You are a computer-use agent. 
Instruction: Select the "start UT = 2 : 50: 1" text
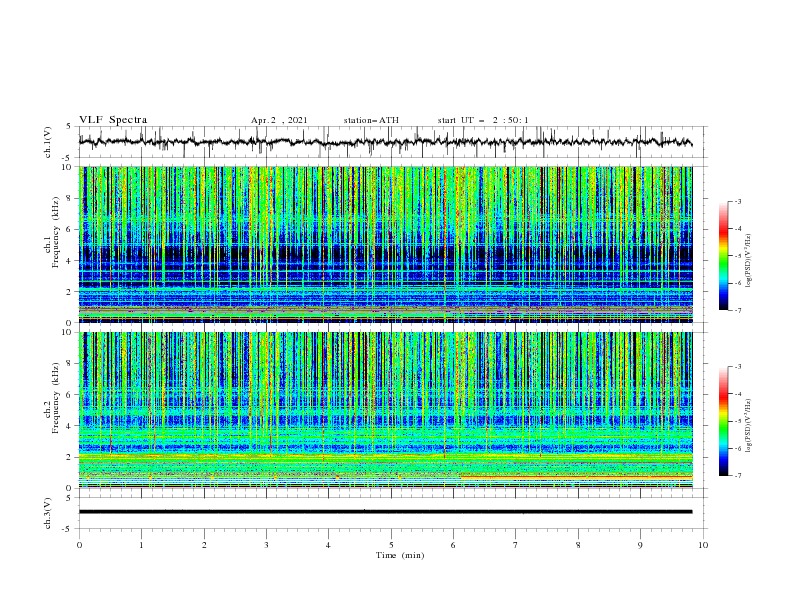pyautogui.click(x=483, y=120)
